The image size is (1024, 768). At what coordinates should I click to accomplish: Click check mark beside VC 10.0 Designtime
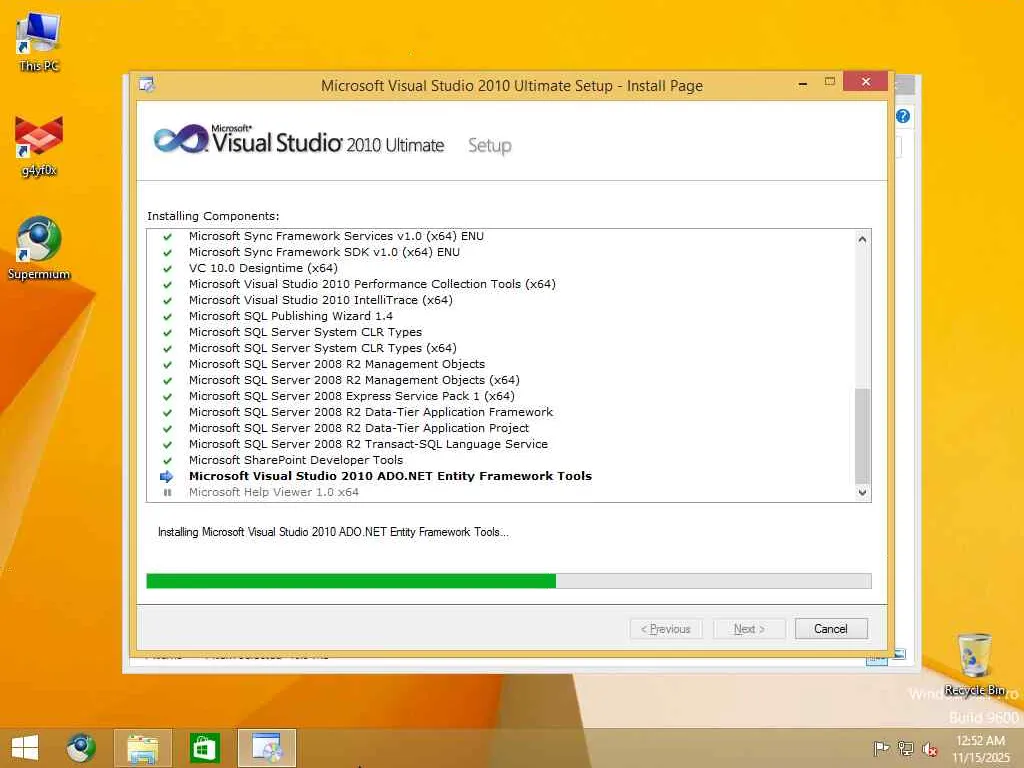tap(167, 268)
